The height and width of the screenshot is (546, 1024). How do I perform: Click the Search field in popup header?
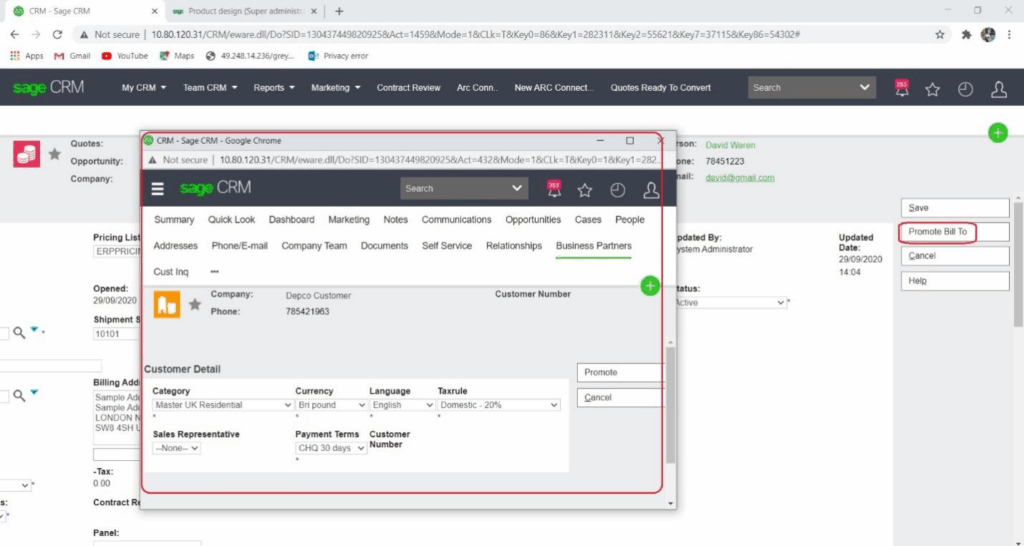pos(455,188)
